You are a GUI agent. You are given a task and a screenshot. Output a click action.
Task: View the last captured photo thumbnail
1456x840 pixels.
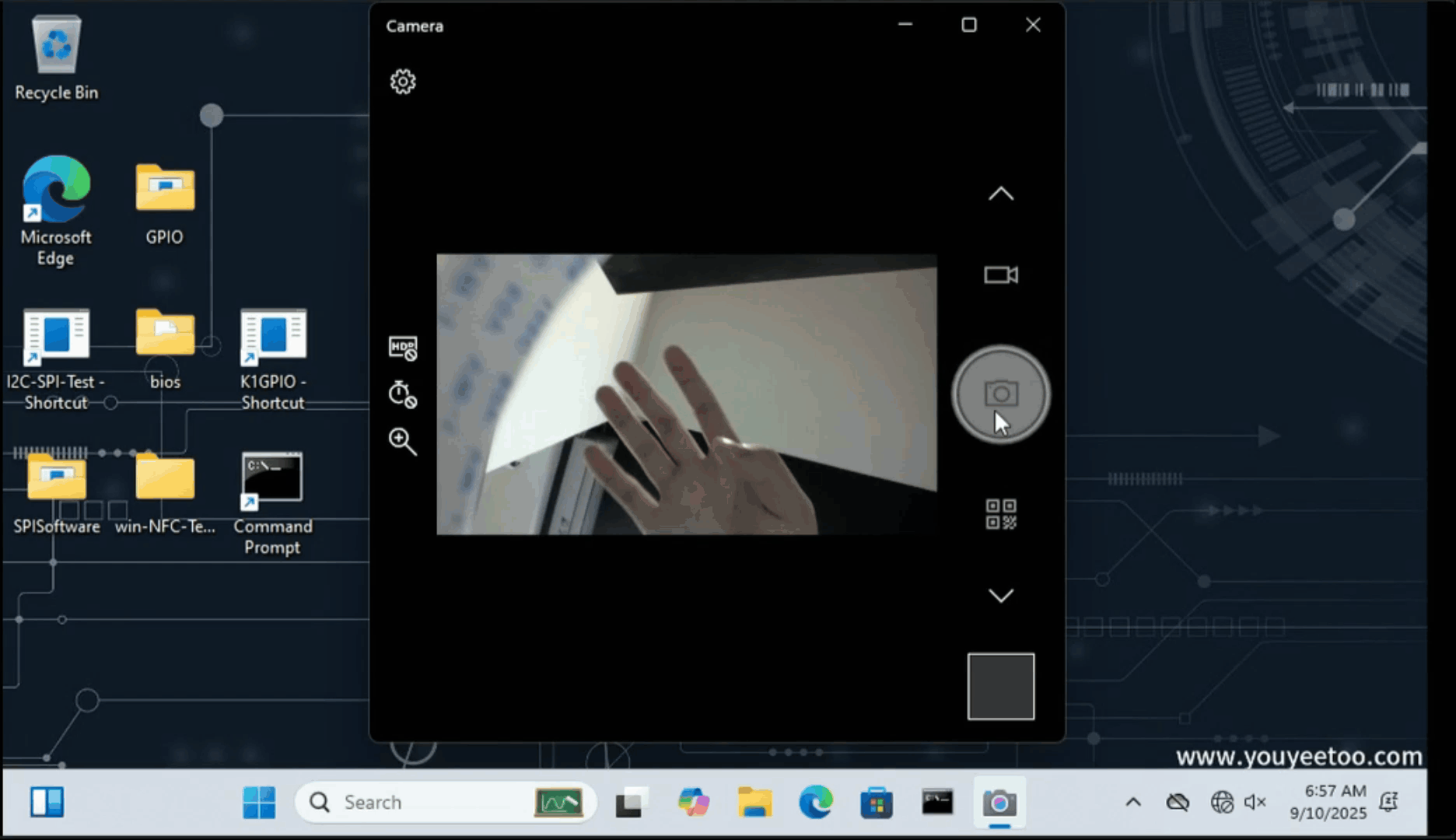click(1000, 687)
